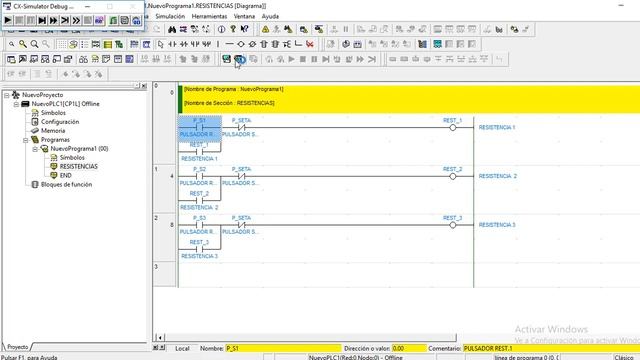The image size is (640, 360).
Task: Click double-chevron Continuous Scan Run in Debug window
Action: pos(76,20)
